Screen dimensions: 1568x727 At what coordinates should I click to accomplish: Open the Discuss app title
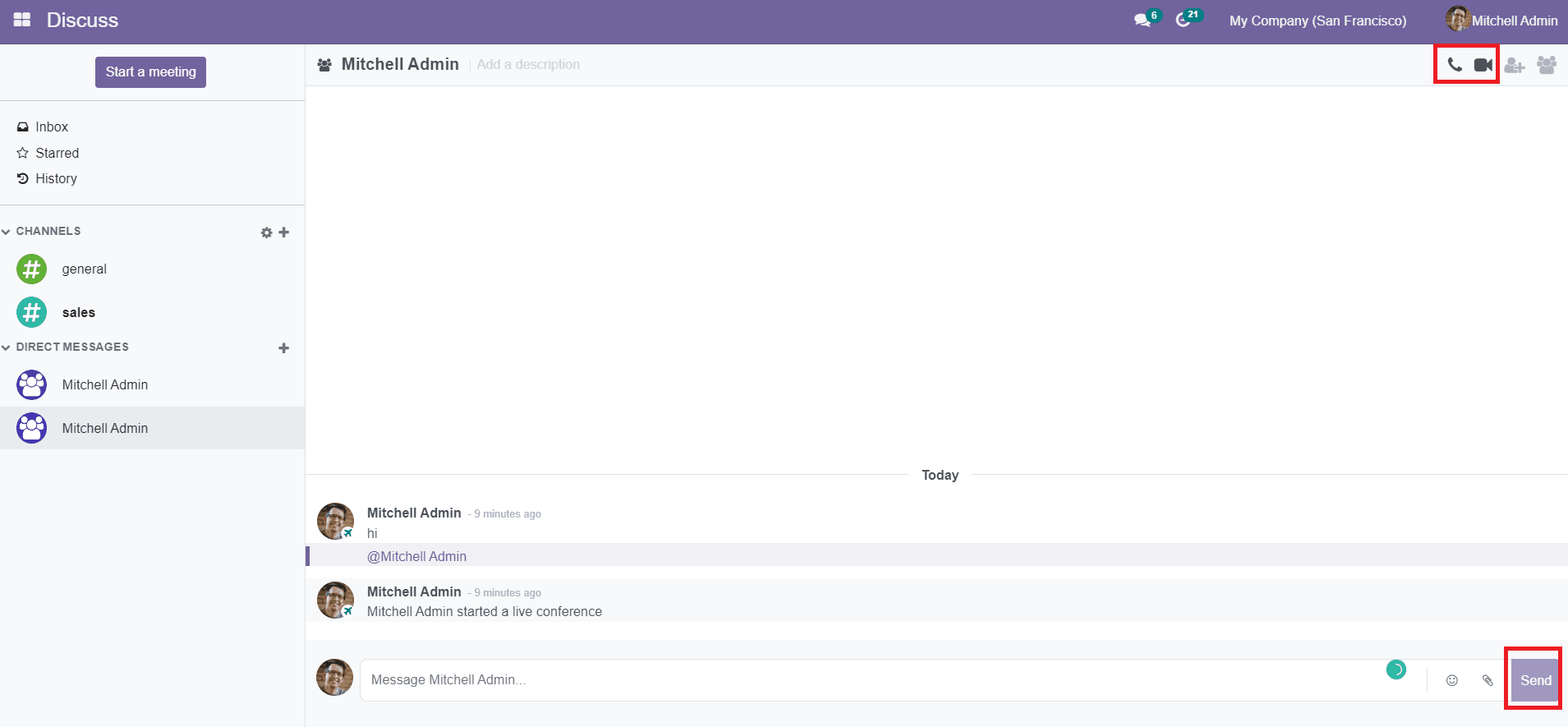click(82, 21)
